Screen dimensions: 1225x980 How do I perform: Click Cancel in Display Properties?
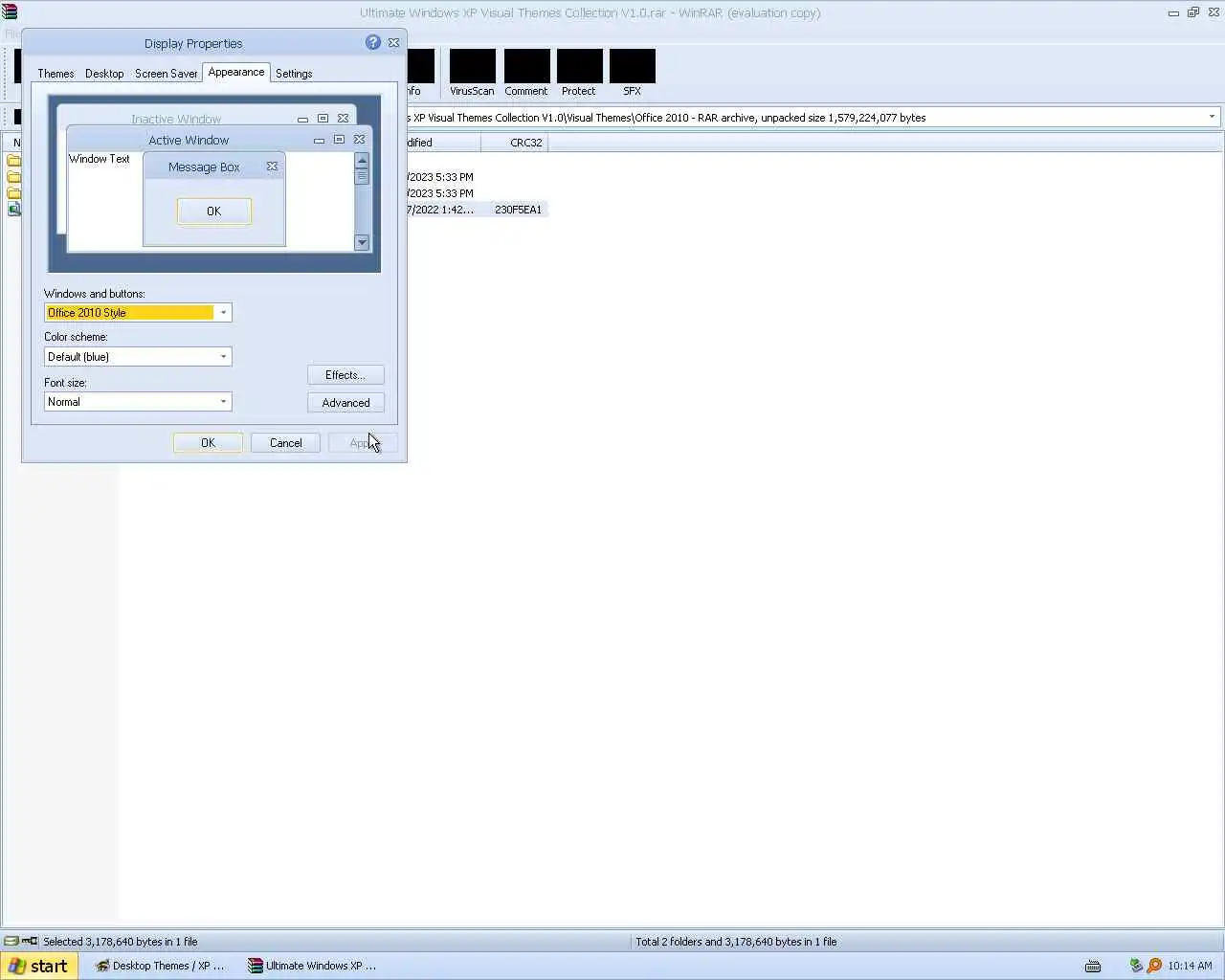285,443
